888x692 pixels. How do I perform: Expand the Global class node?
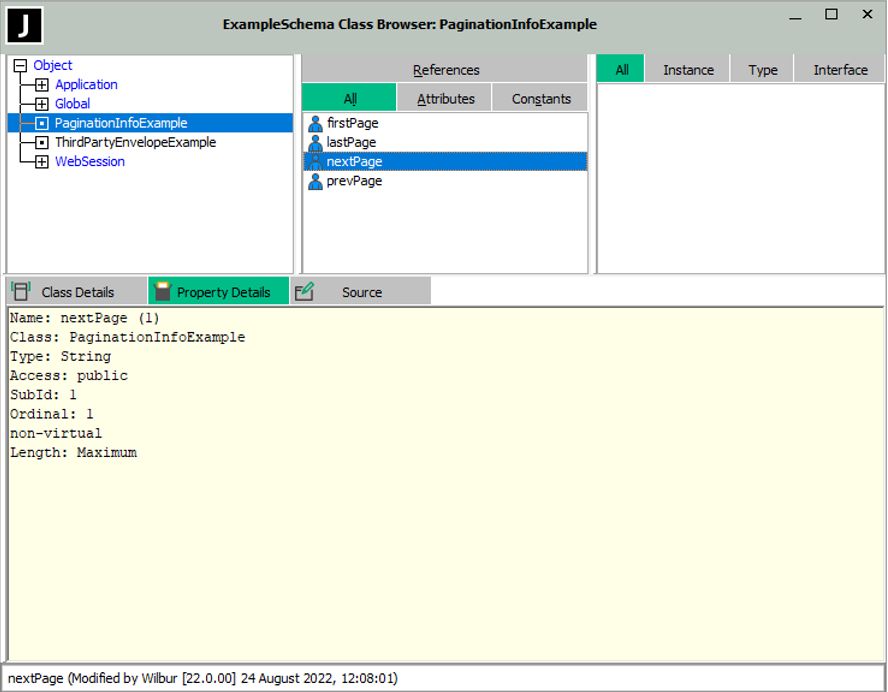click(x=42, y=104)
